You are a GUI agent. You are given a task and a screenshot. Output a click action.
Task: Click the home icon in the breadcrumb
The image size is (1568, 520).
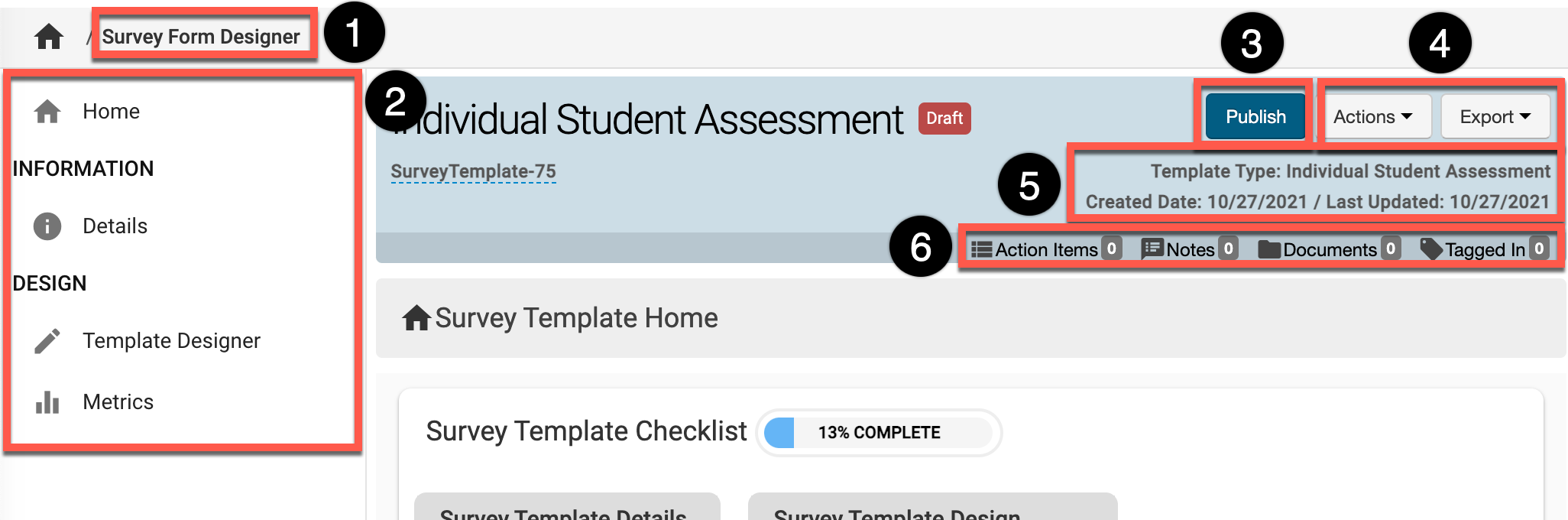[x=49, y=36]
